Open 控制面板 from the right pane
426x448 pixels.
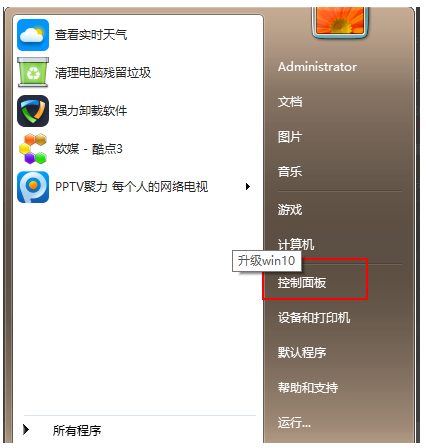click(x=302, y=283)
